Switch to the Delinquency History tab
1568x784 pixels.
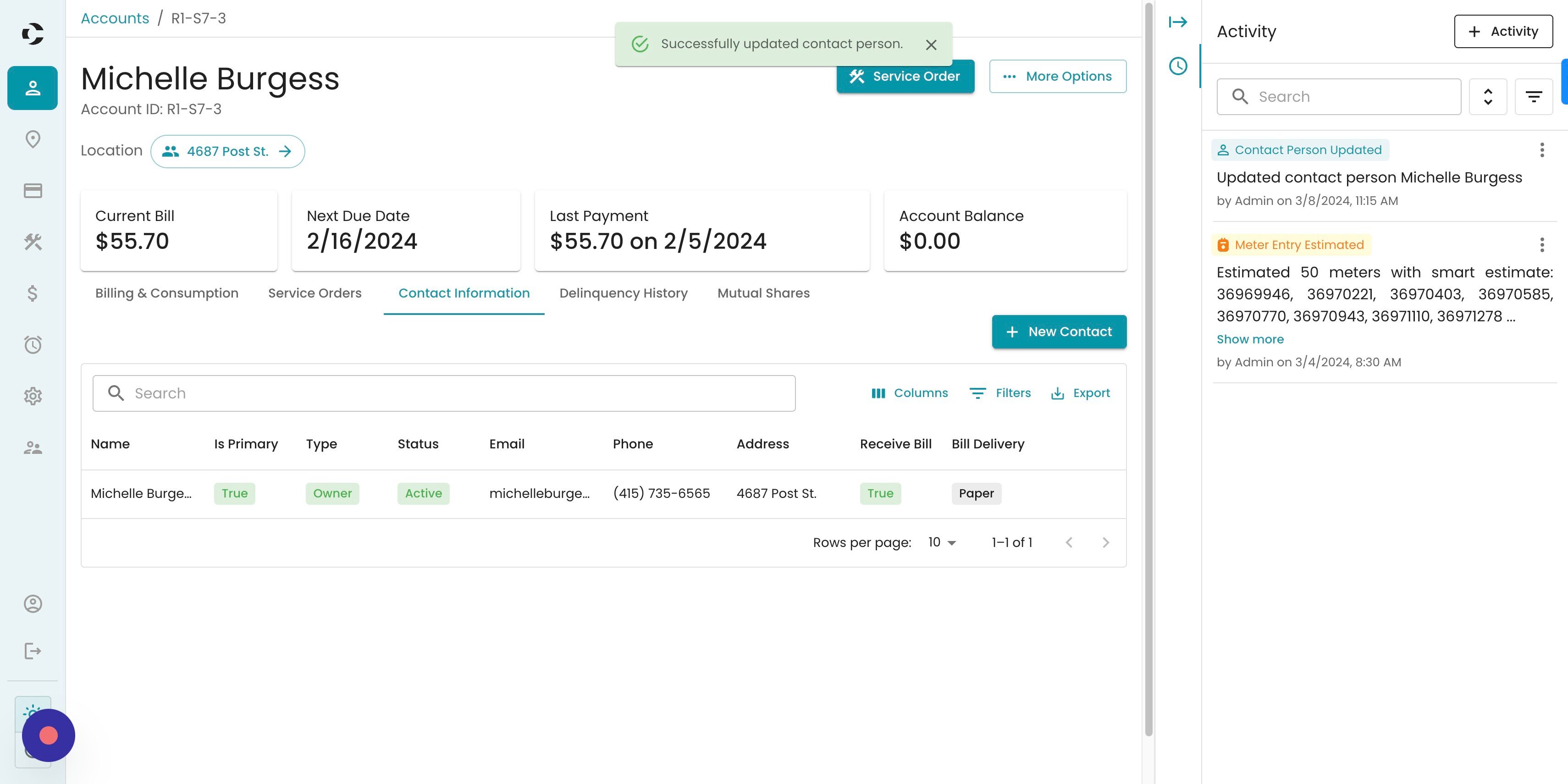coord(623,293)
